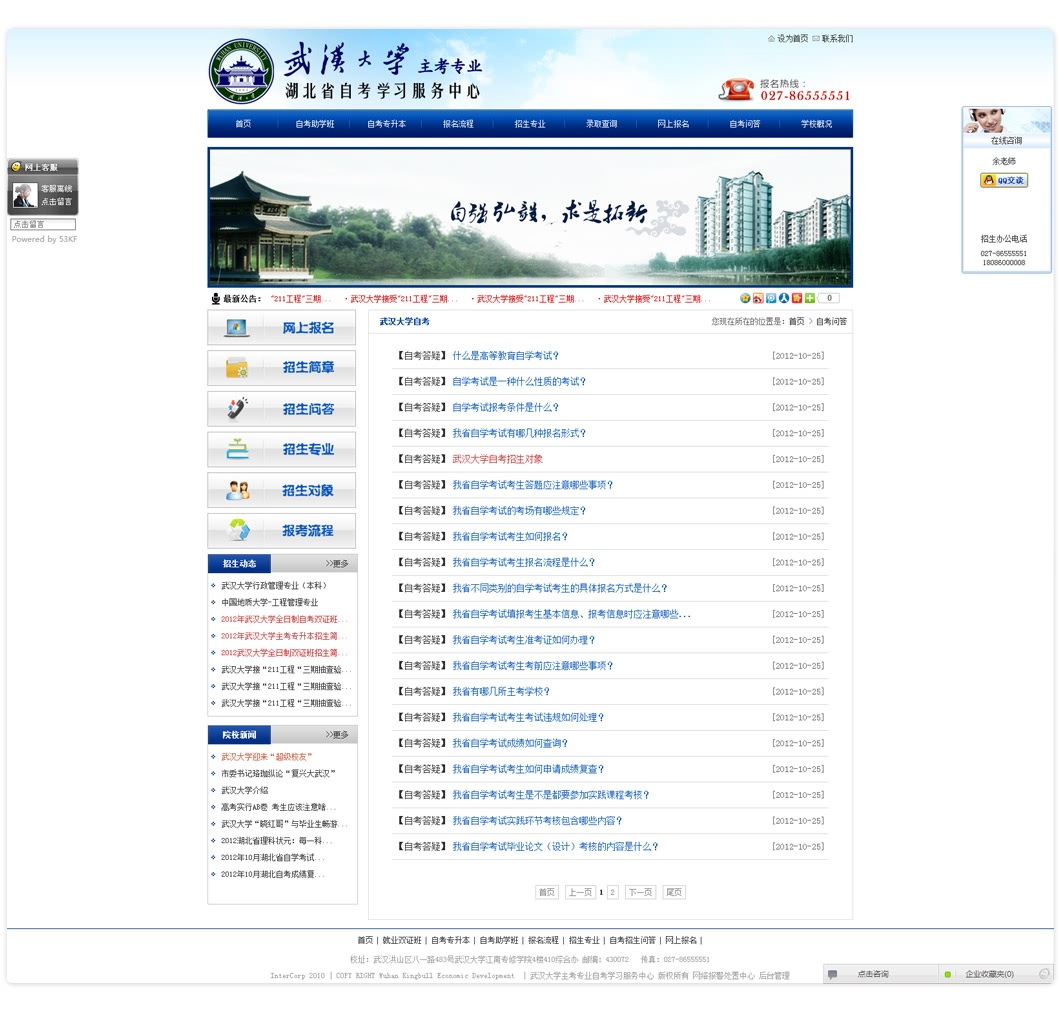This screenshot has height=1012, width=1060.
Task: Open 武汉大学行政管理专业（本科） news item
Action: 274,585
